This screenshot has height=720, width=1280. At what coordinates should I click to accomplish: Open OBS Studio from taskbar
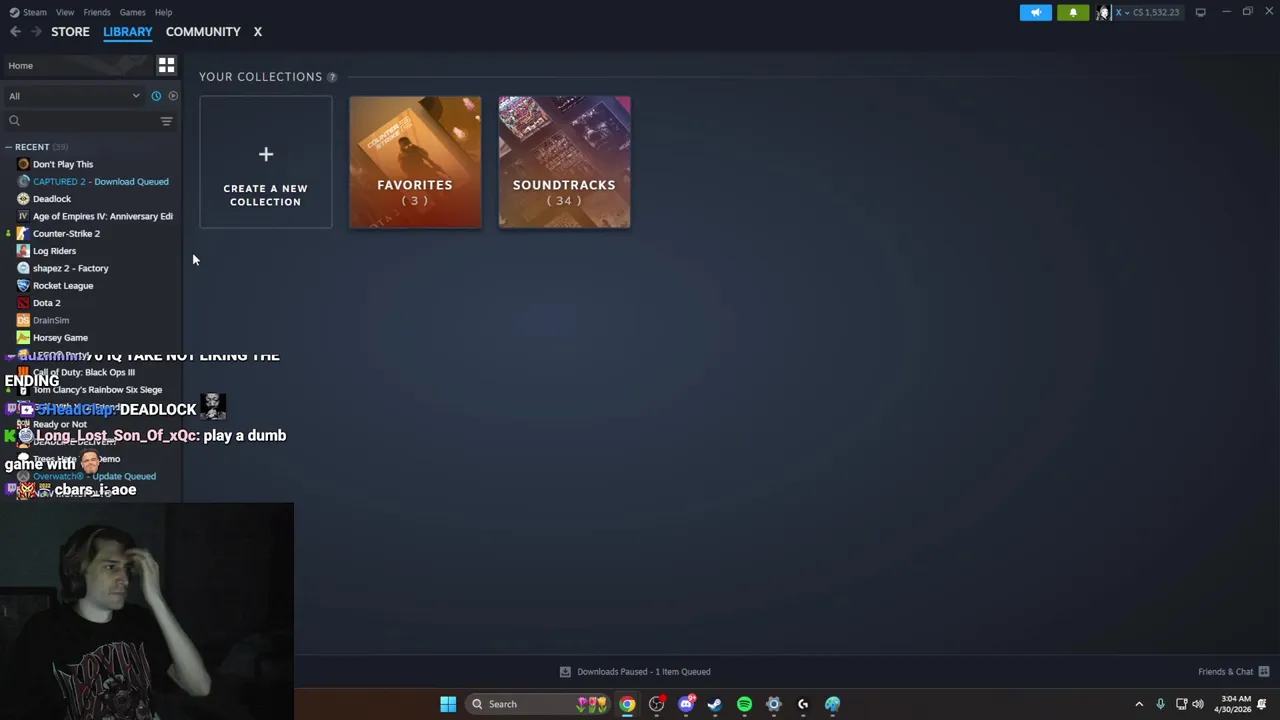coord(656,704)
